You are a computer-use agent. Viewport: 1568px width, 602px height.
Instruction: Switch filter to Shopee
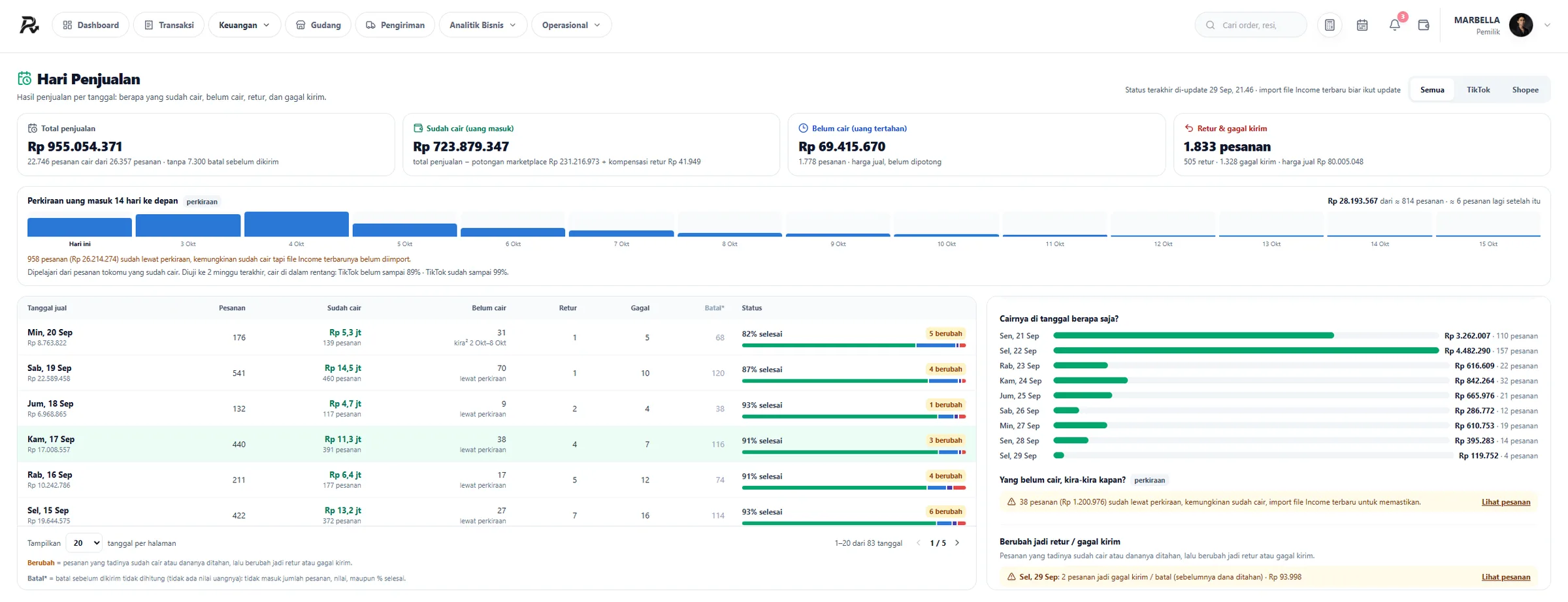pyautogui.click(x=1525, y=89)
